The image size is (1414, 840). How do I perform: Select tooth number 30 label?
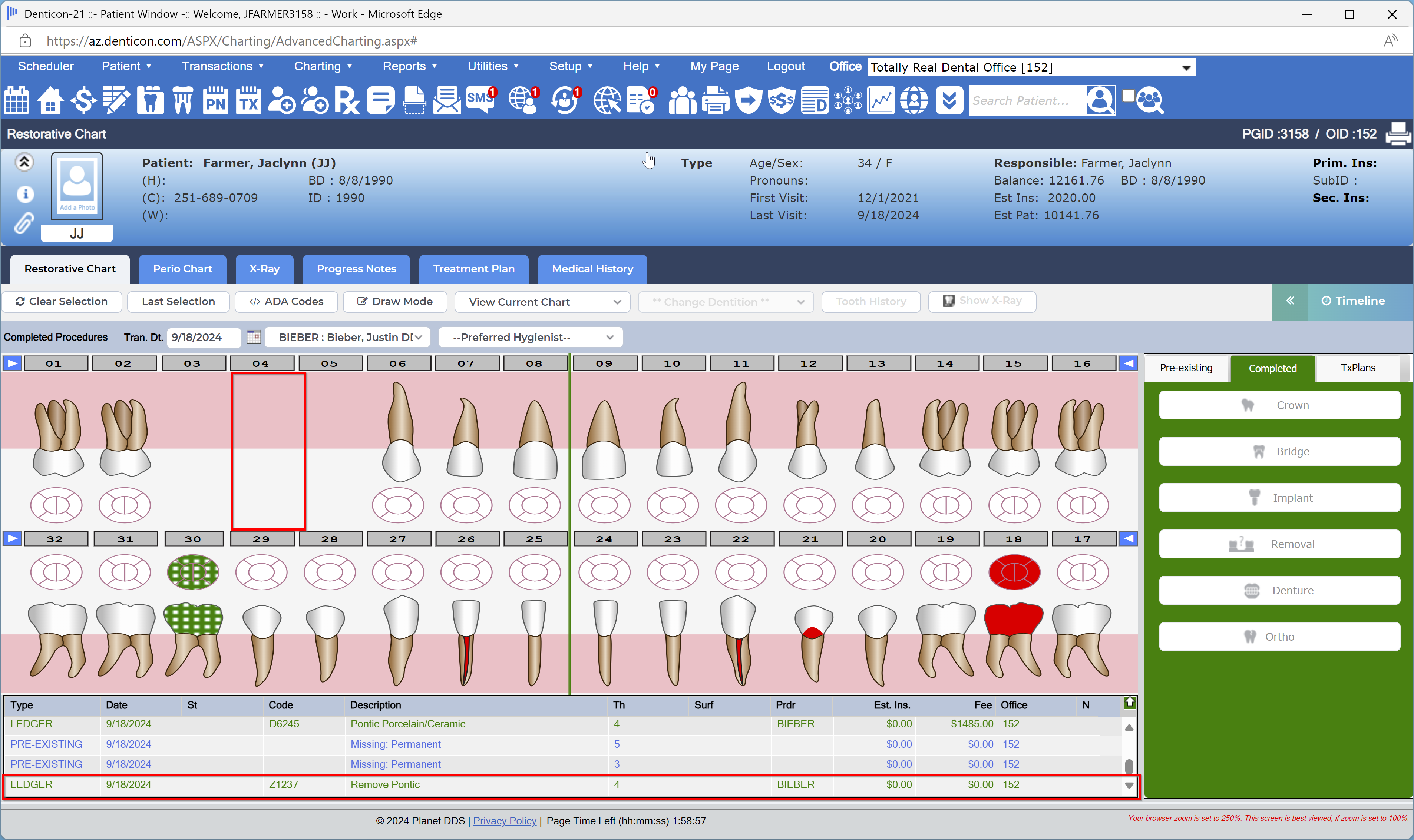pyautogui.click(x=192, y=539)
